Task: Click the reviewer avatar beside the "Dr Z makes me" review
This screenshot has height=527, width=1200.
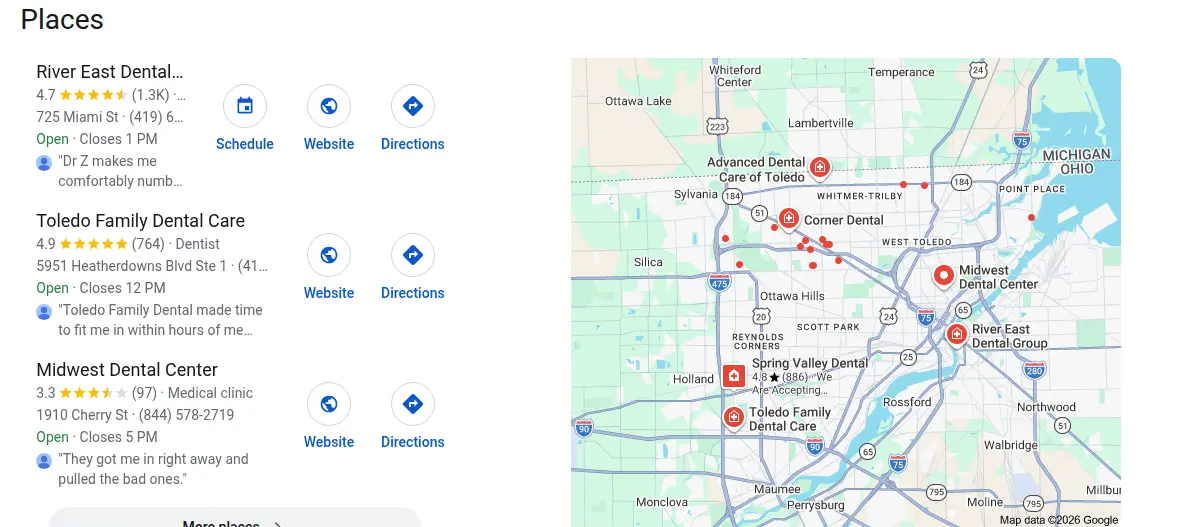Action: pos(44,162)
